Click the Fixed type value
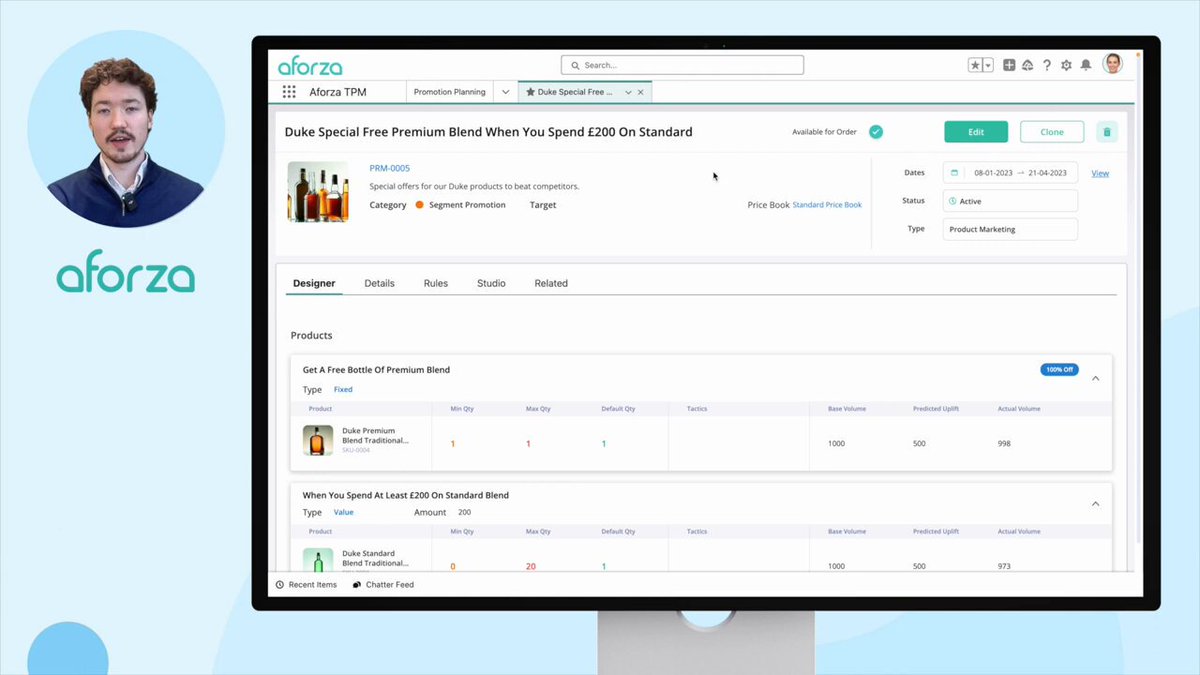Screen dimensions: 1200x675 click(343, 390)
